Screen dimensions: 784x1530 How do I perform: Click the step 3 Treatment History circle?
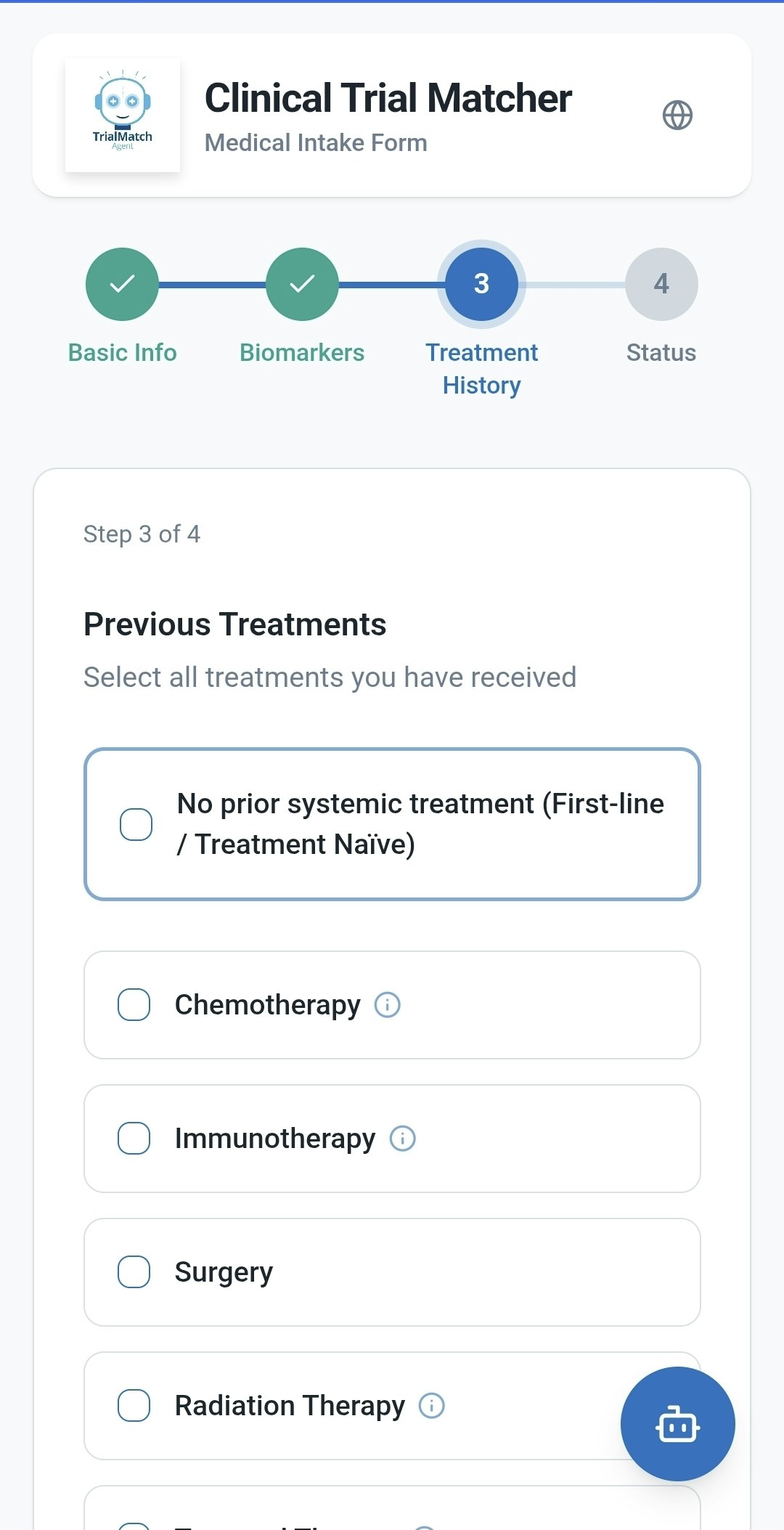click(x=481, y=284)
